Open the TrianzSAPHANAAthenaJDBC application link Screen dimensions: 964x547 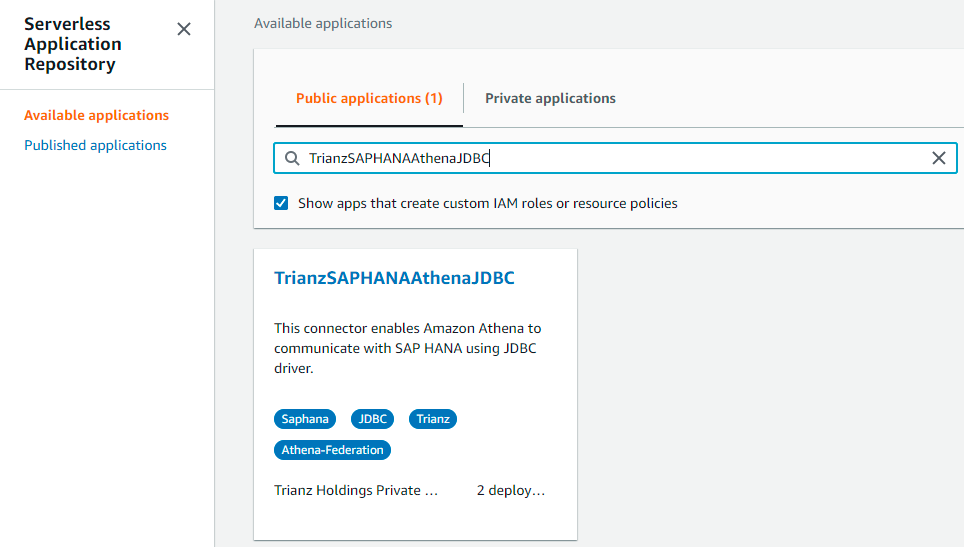394,278
